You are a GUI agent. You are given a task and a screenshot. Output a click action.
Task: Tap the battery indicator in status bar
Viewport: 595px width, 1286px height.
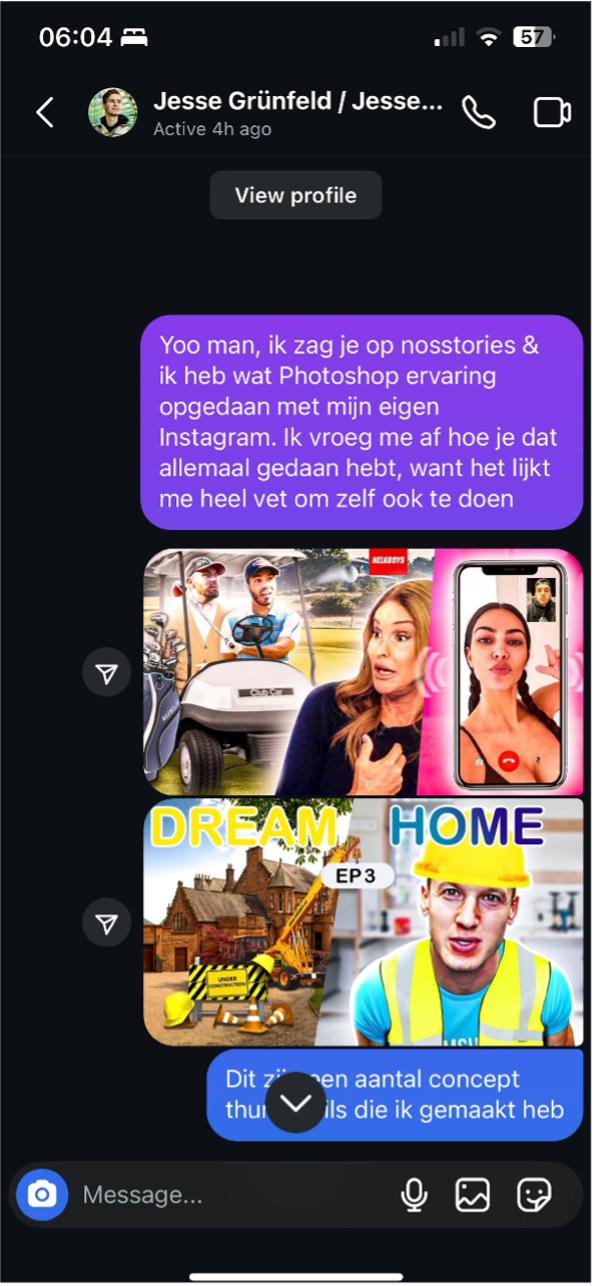pos(533,38)
